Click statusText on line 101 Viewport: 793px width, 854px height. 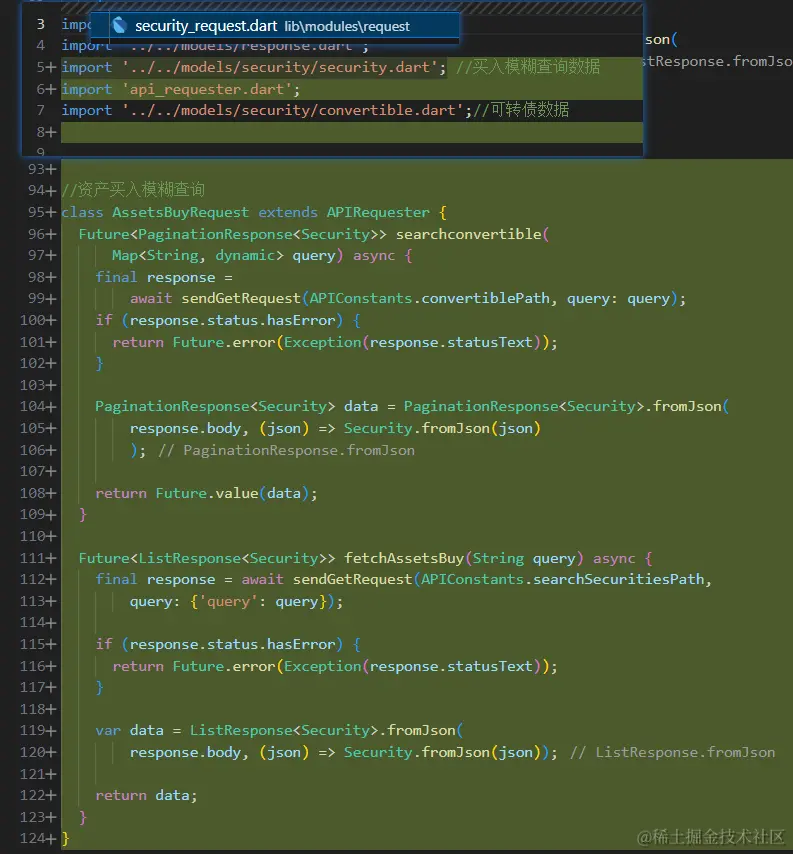click(x=489, y=342)
